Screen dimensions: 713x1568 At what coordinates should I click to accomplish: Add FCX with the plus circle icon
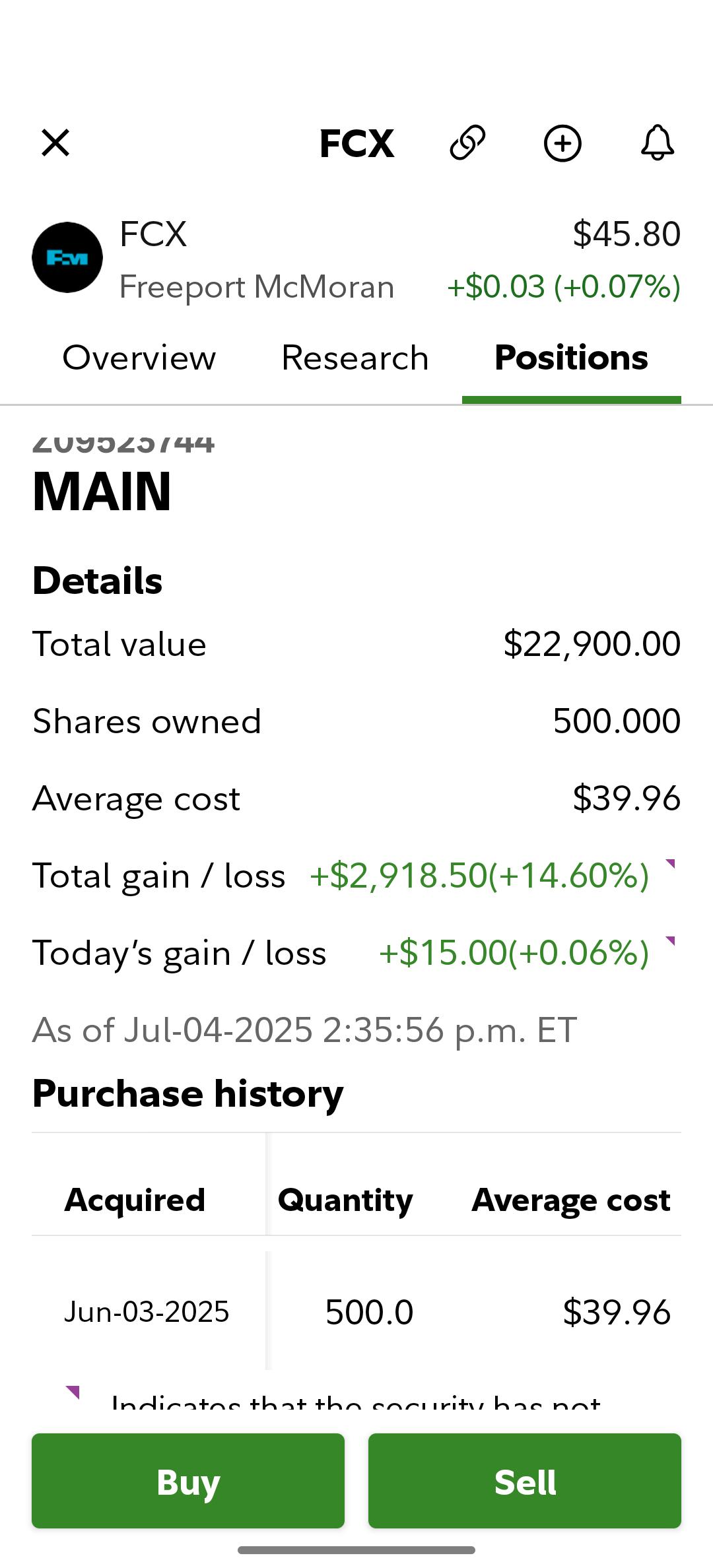tap(562, 143)
